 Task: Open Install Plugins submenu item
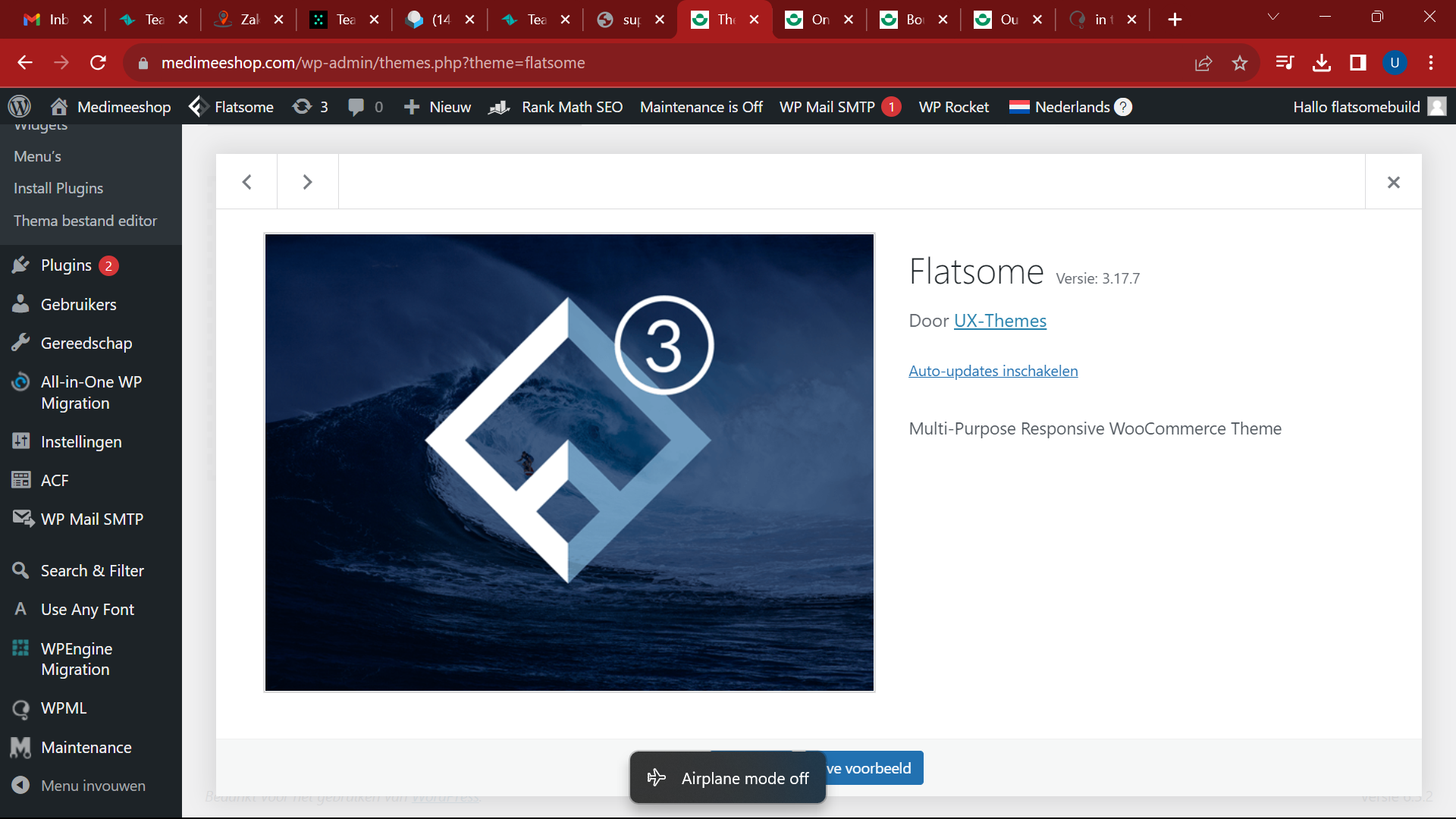click(x=58, y=188)
